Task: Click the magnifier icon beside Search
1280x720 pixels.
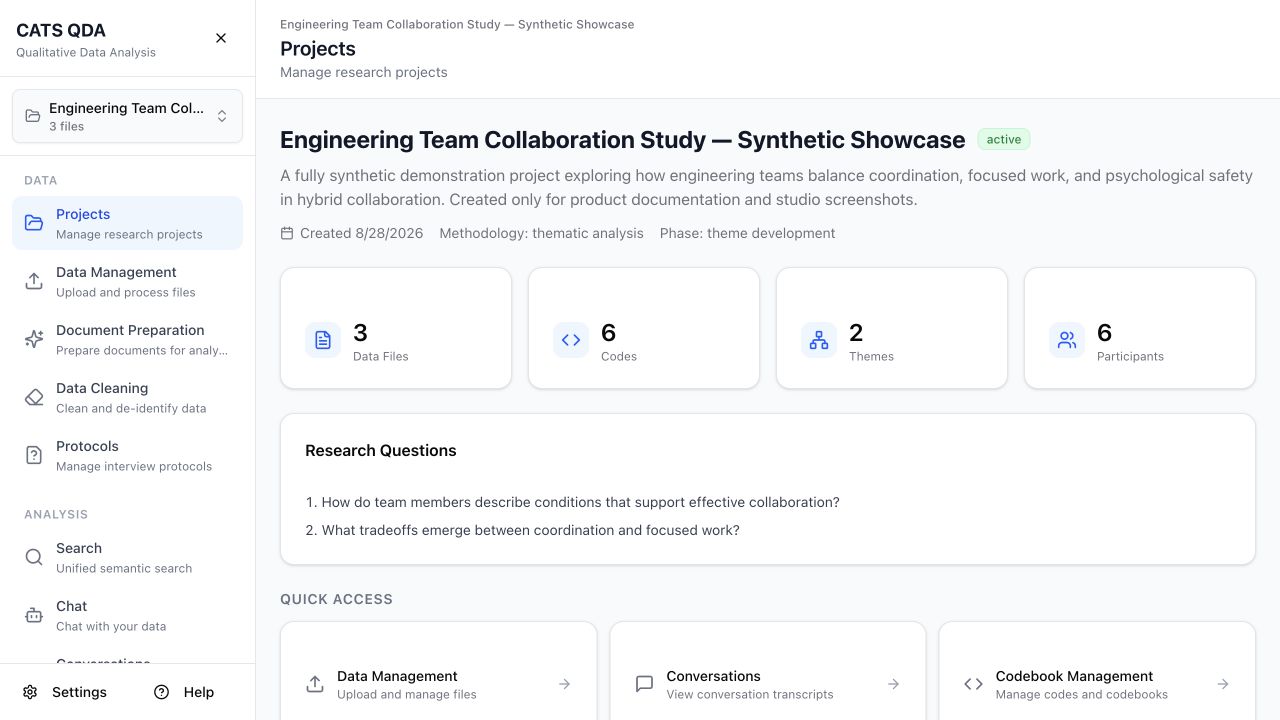Action: (x=34, y=557)
